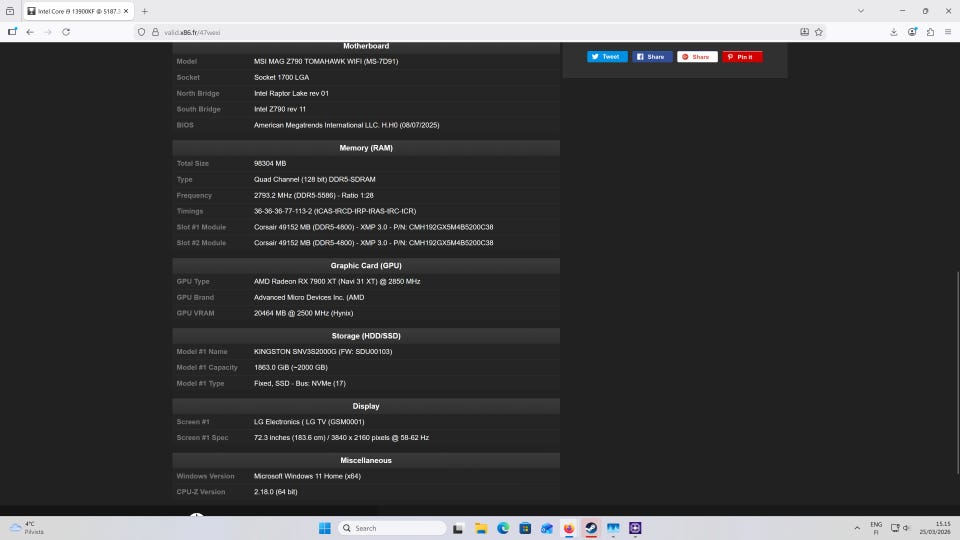Click the 1863.0 GiB capacity value

coord(291,367)
